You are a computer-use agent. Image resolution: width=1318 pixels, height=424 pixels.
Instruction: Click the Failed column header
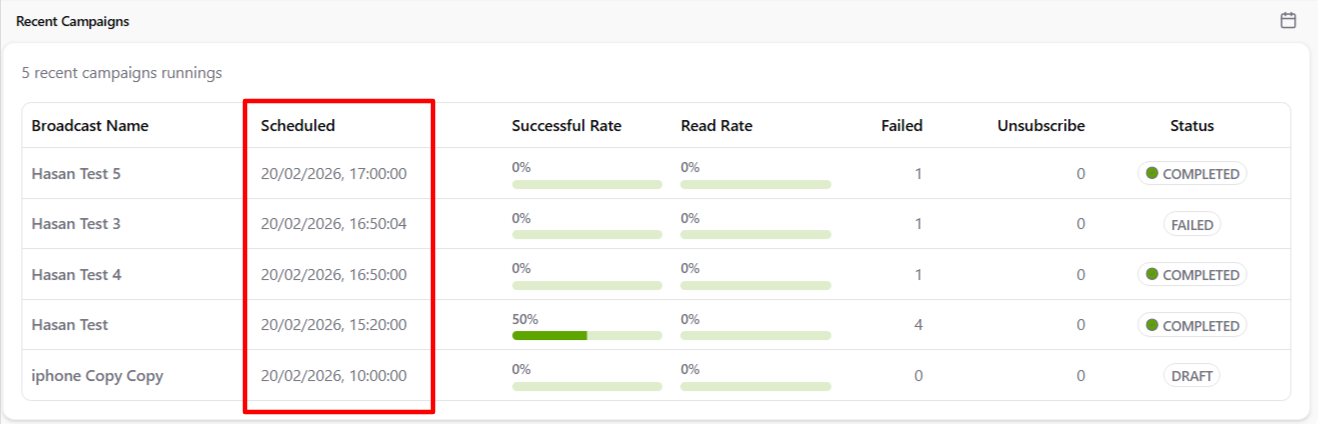tap(901, 126)
